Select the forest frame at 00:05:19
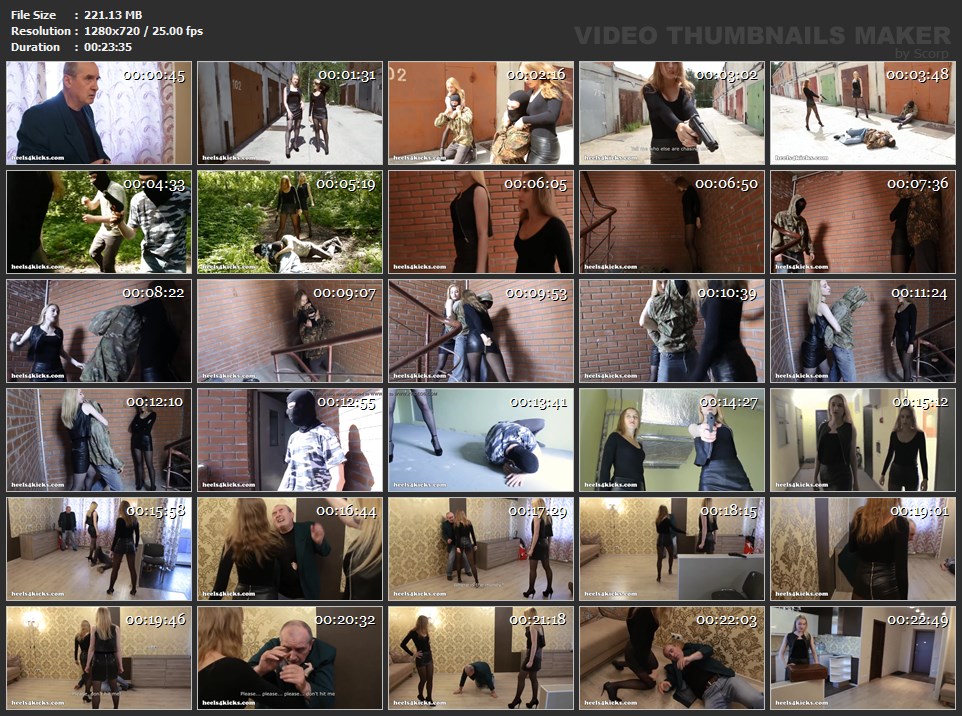962x716 pixels. click(290, 222)
